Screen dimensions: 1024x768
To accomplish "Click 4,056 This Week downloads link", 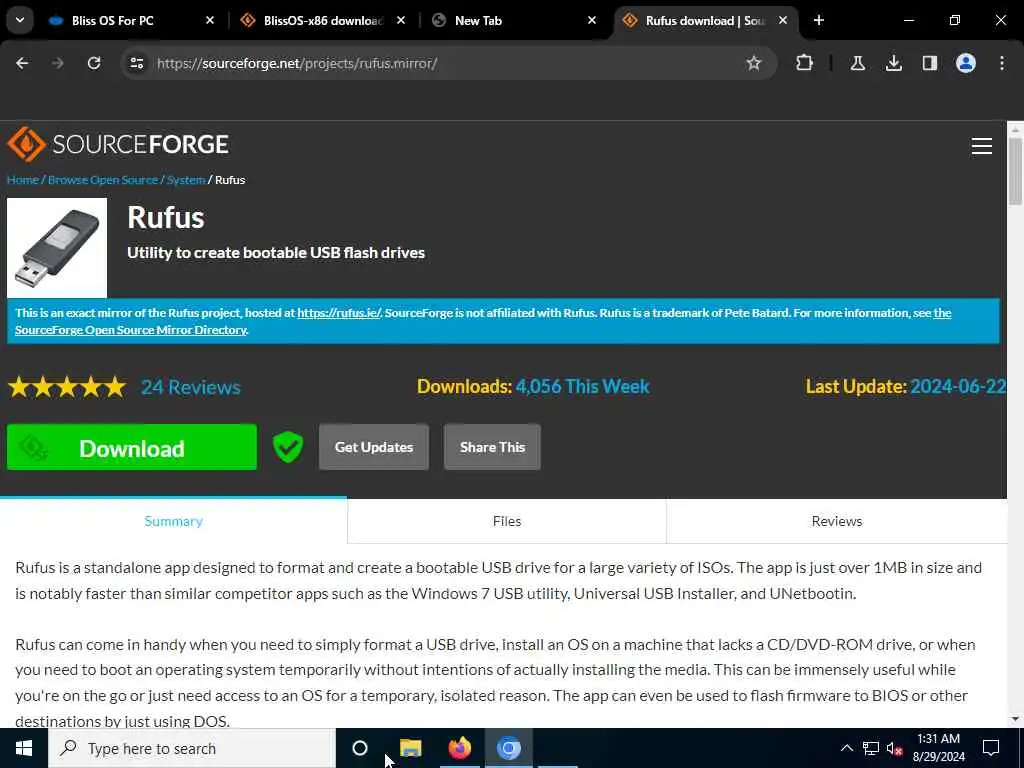I will (583, 387).
